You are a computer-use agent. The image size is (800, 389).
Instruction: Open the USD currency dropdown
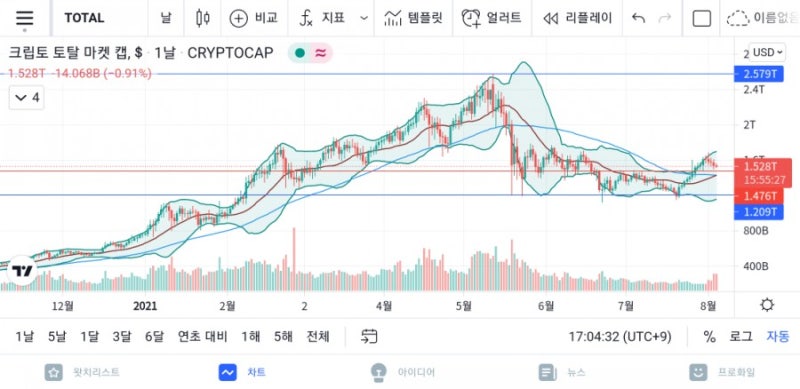point(767,52)
